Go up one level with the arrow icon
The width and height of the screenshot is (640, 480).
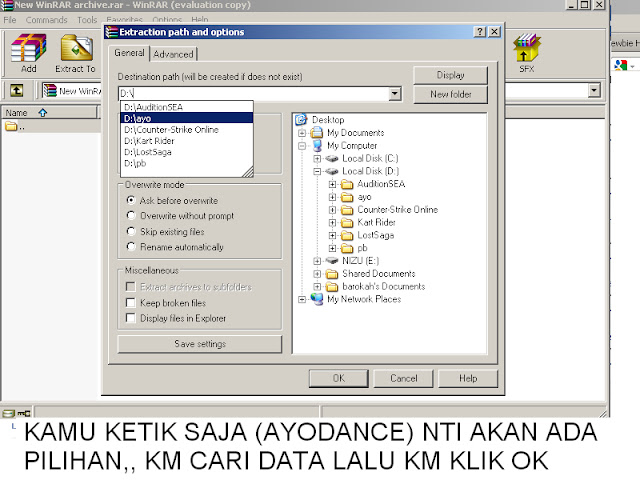pos(16,90)
